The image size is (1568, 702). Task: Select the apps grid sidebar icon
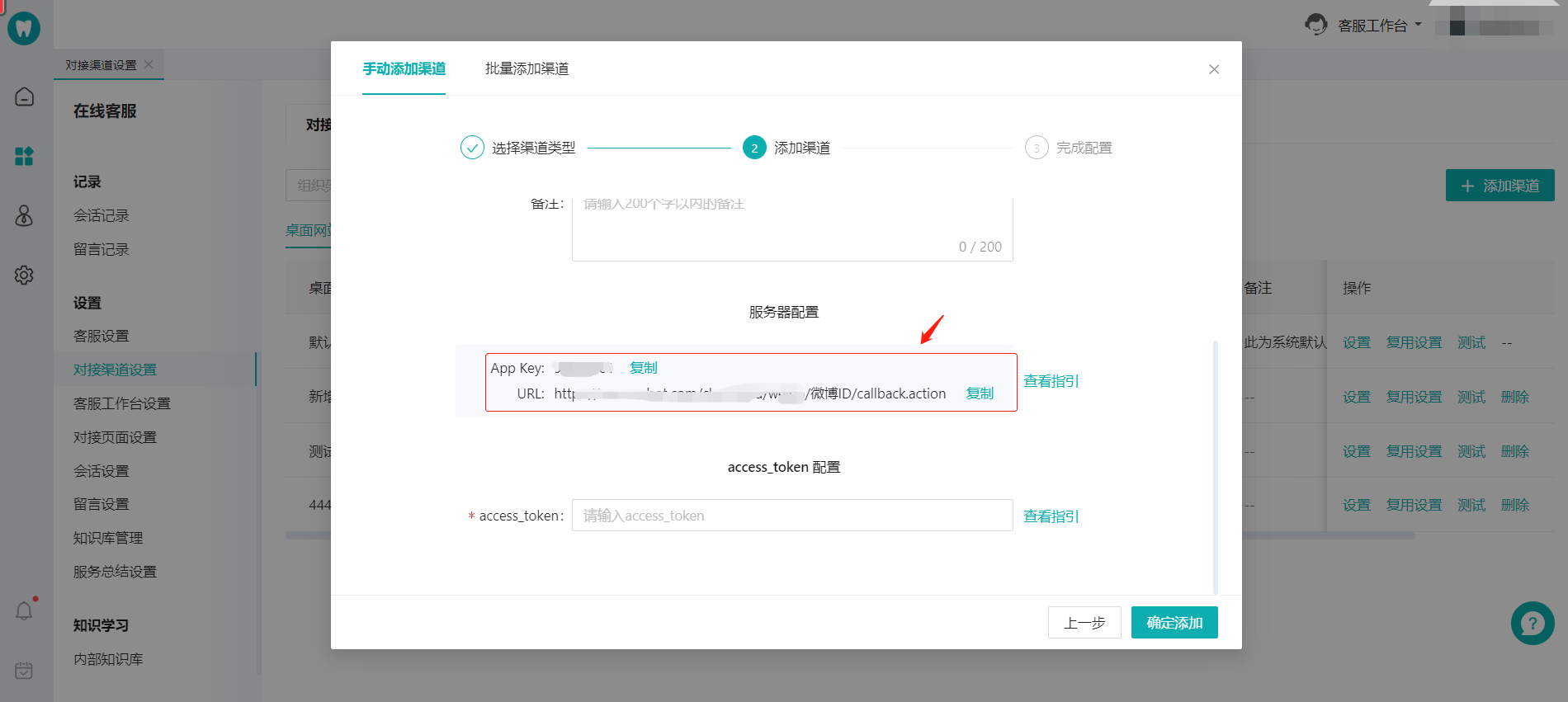coord(25,156)
